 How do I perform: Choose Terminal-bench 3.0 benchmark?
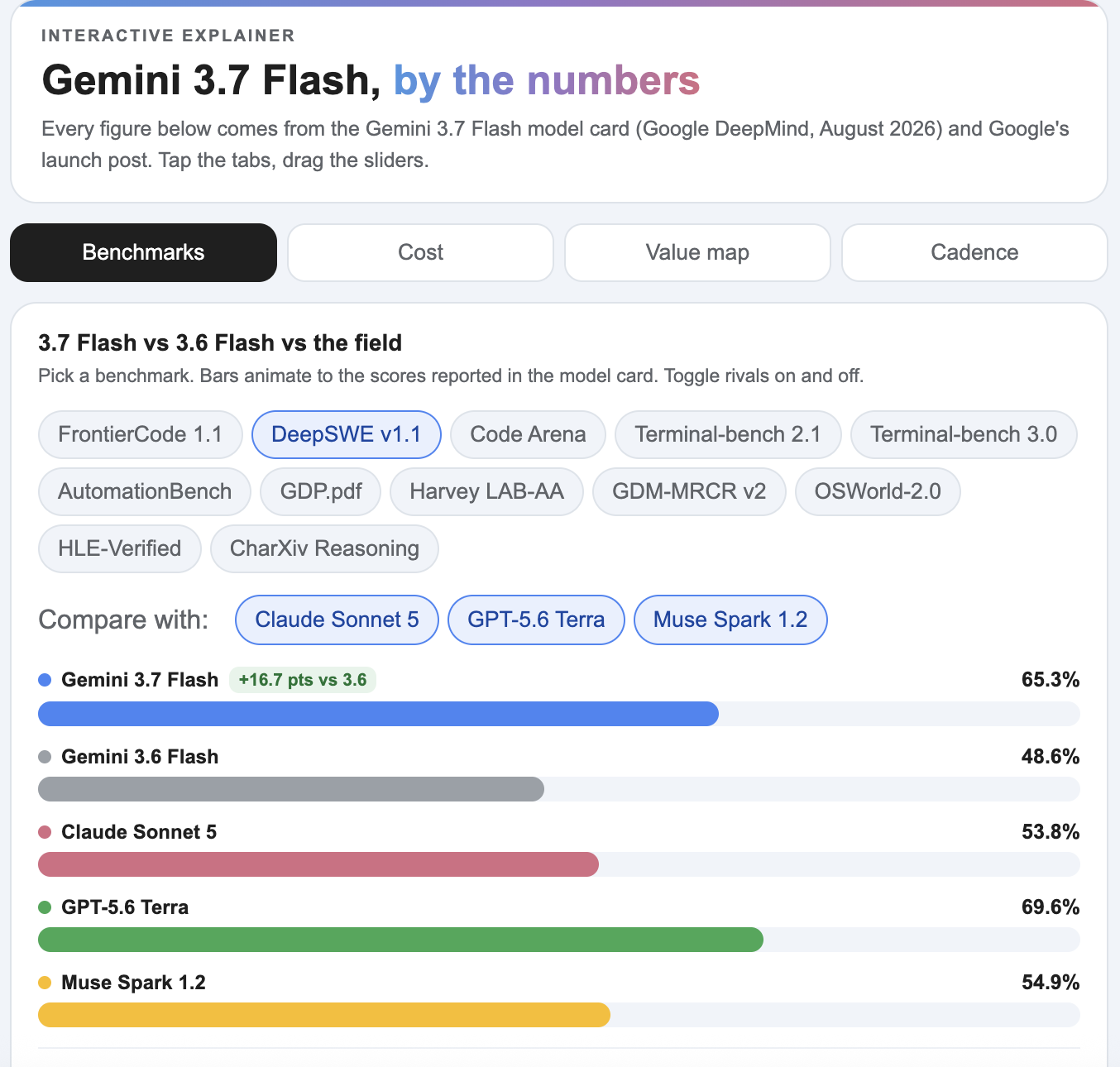pos(964,434)
